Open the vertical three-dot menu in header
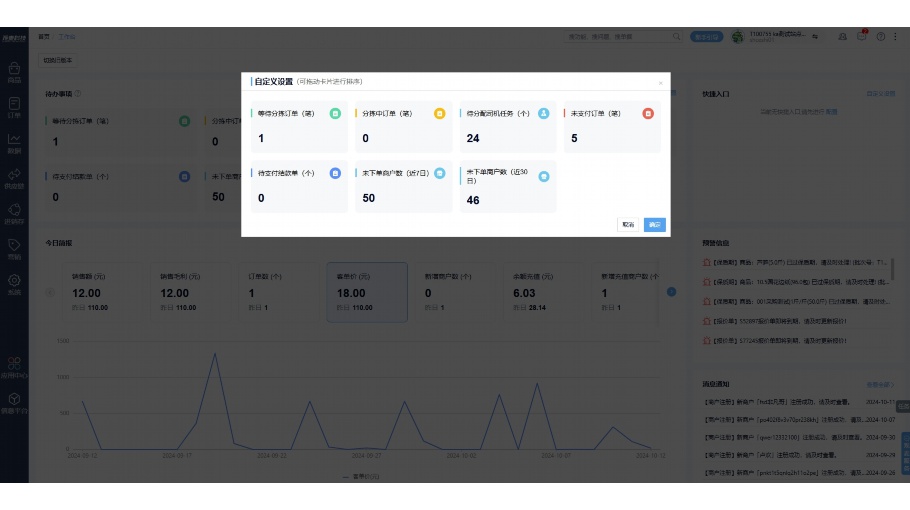This screenshot has height=510, width=910. pyautogui.click(x=895, y=37)
